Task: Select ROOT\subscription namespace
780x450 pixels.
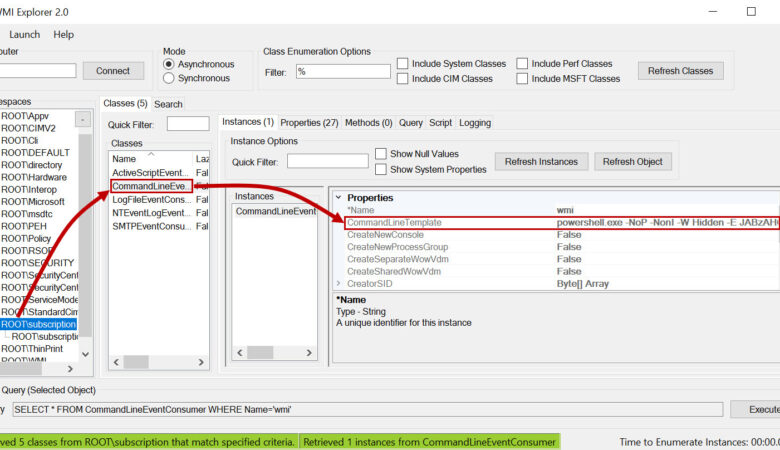Action: [38, 324]
